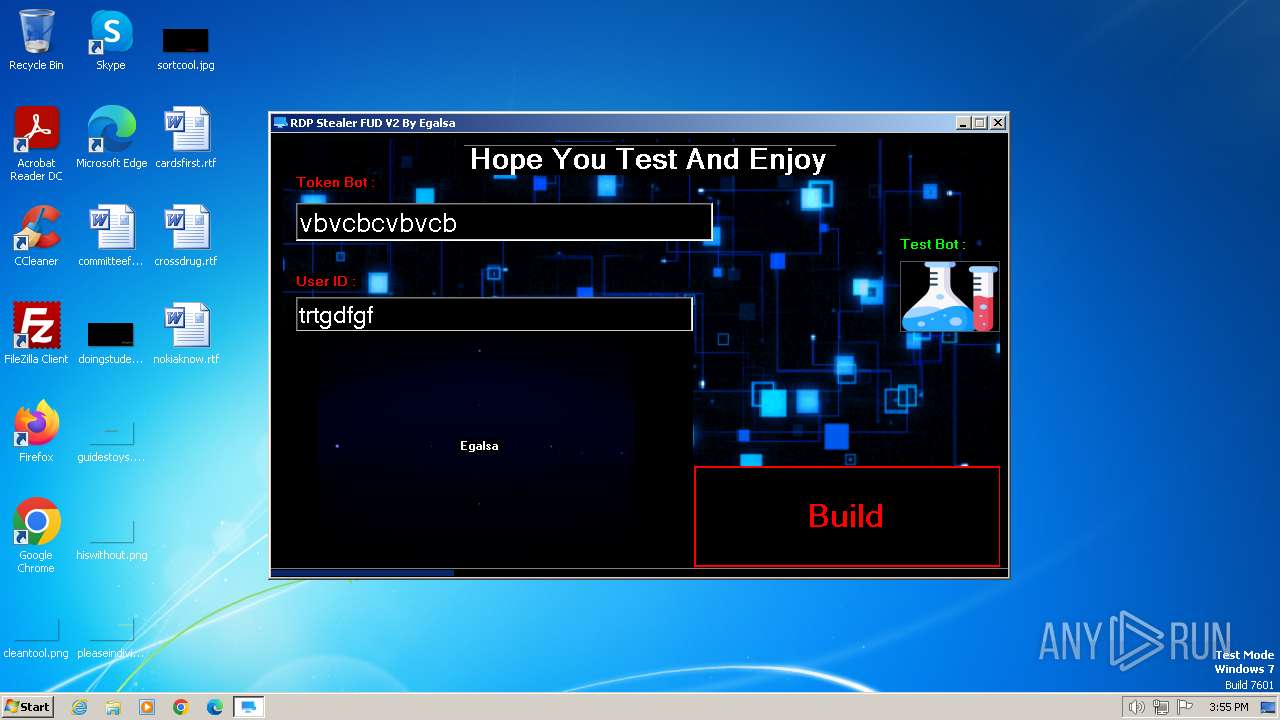1280x720 pixels.
Task: Select the Skype desktop shortcut
Action: (111, 40)
